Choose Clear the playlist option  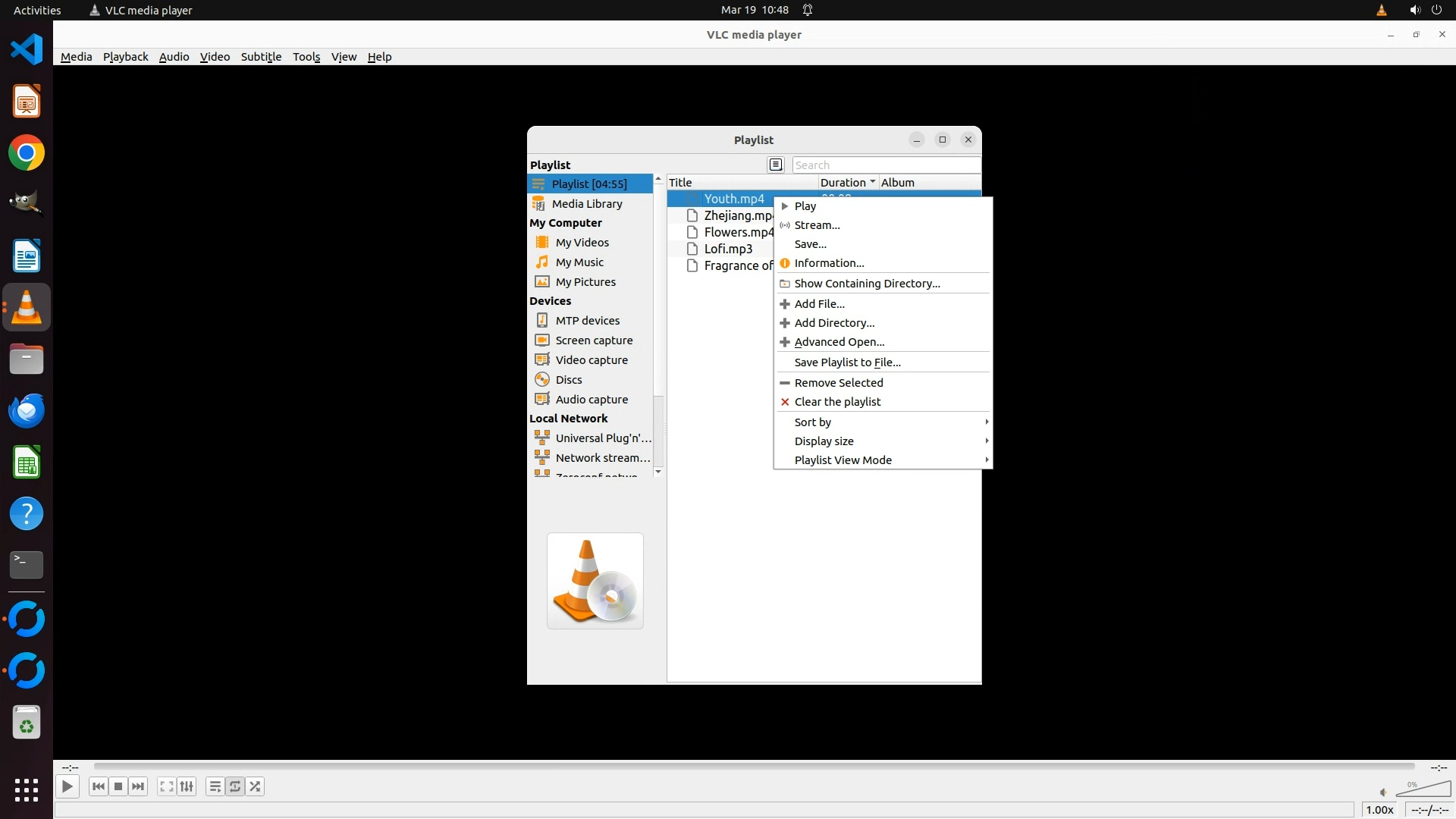click(x=837, y=402)
